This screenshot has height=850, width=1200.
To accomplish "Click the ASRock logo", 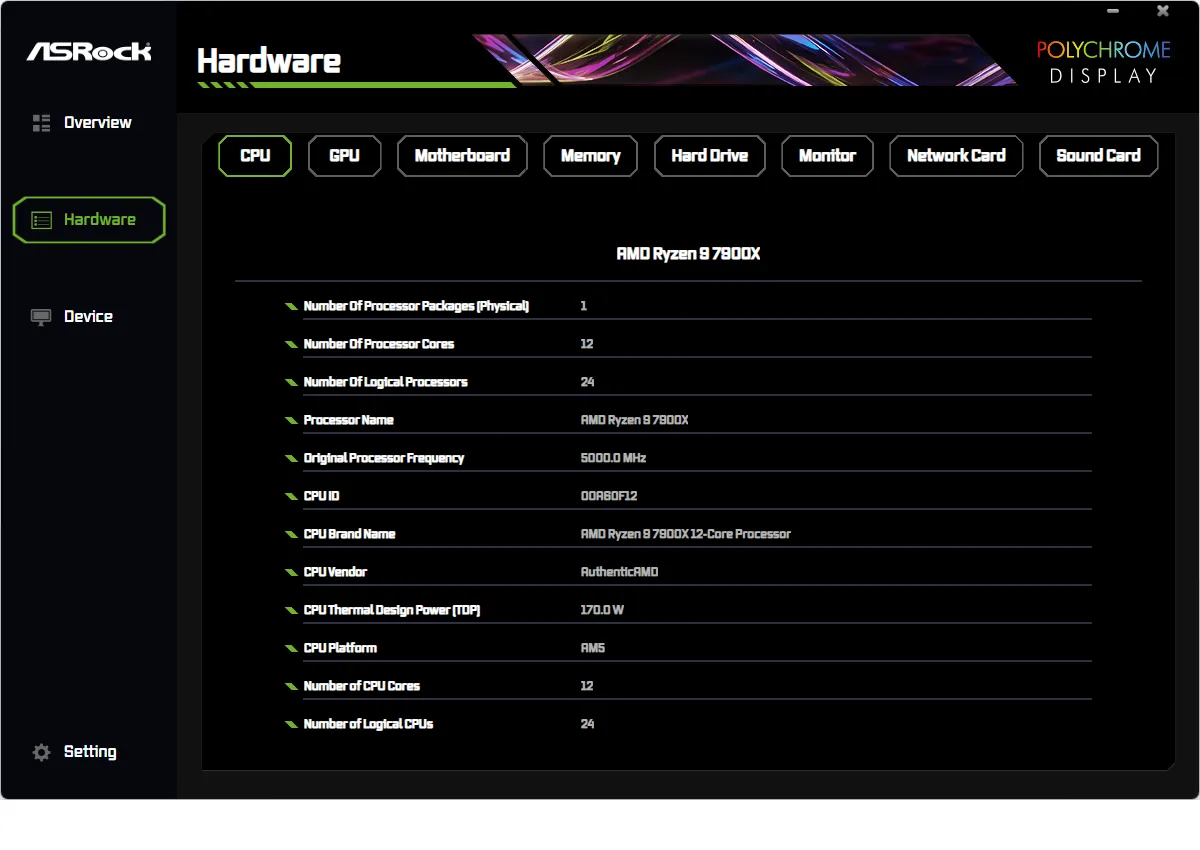I will (x=89, y=51).
